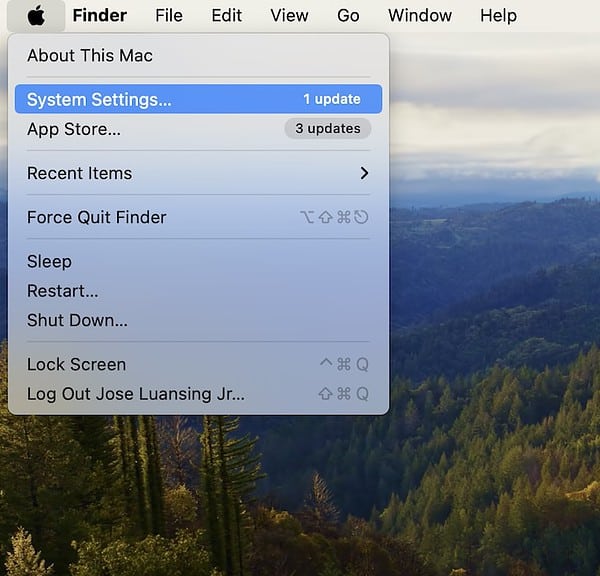
Task: Click Lock Screen
Action: point(76,364)
